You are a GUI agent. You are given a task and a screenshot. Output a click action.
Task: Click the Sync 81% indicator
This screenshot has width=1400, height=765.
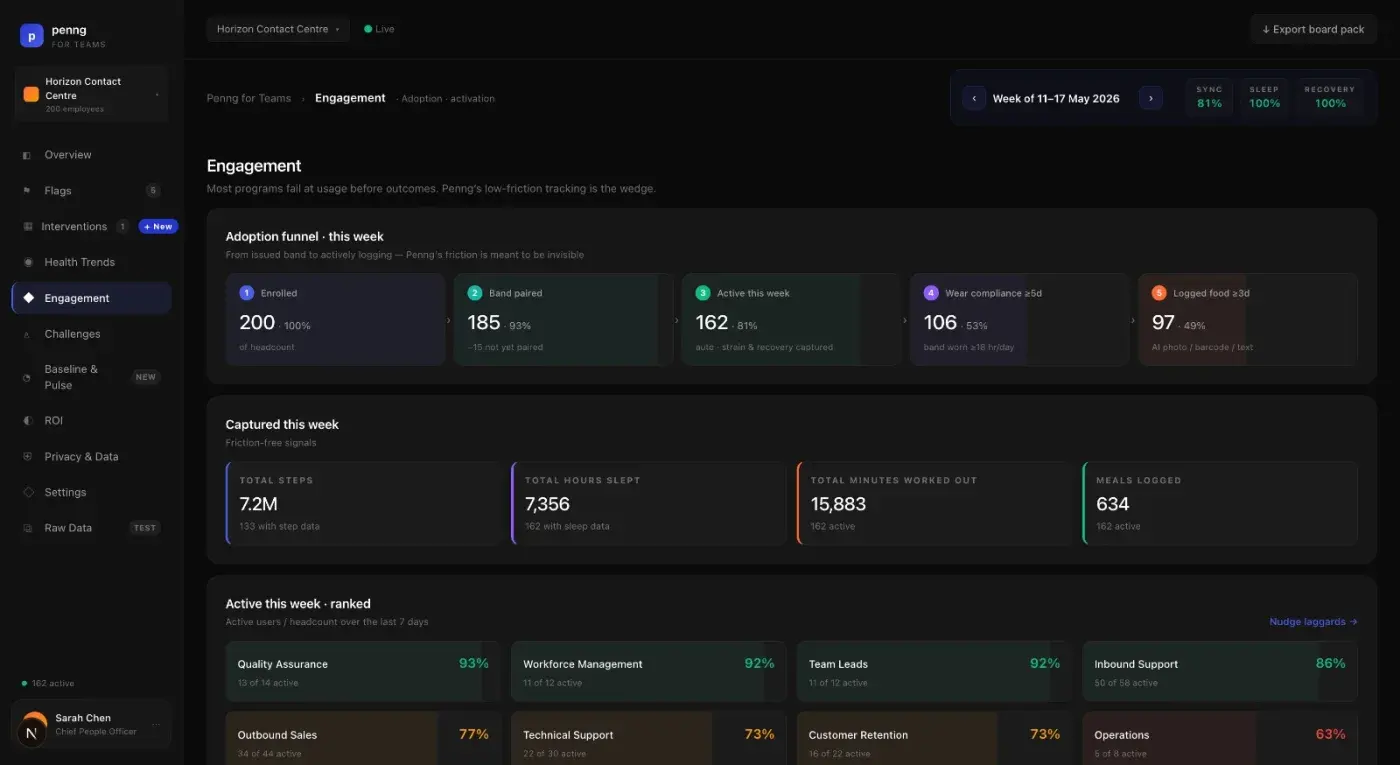(x=1209, y=97)
